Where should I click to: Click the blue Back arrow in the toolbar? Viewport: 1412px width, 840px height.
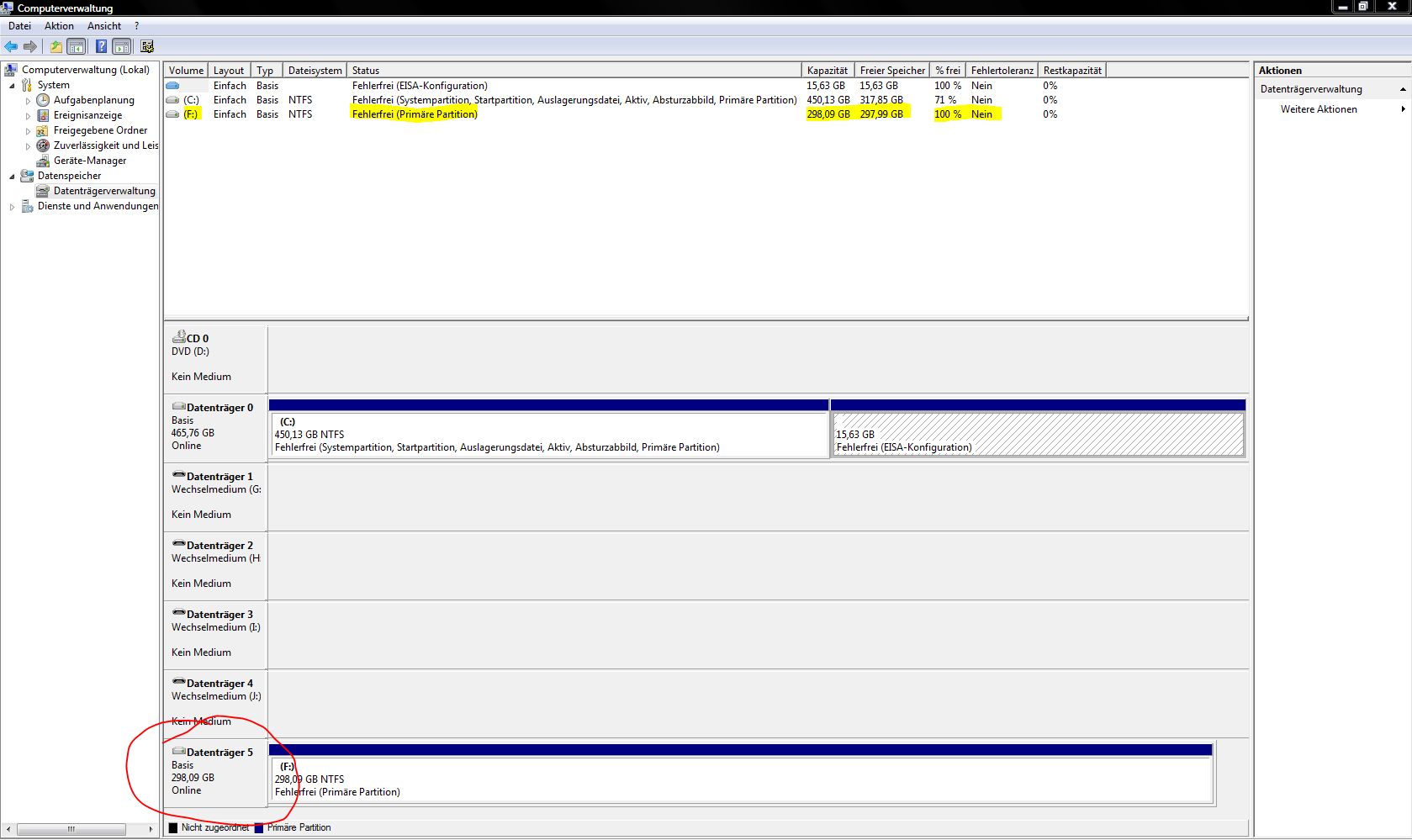11,46
